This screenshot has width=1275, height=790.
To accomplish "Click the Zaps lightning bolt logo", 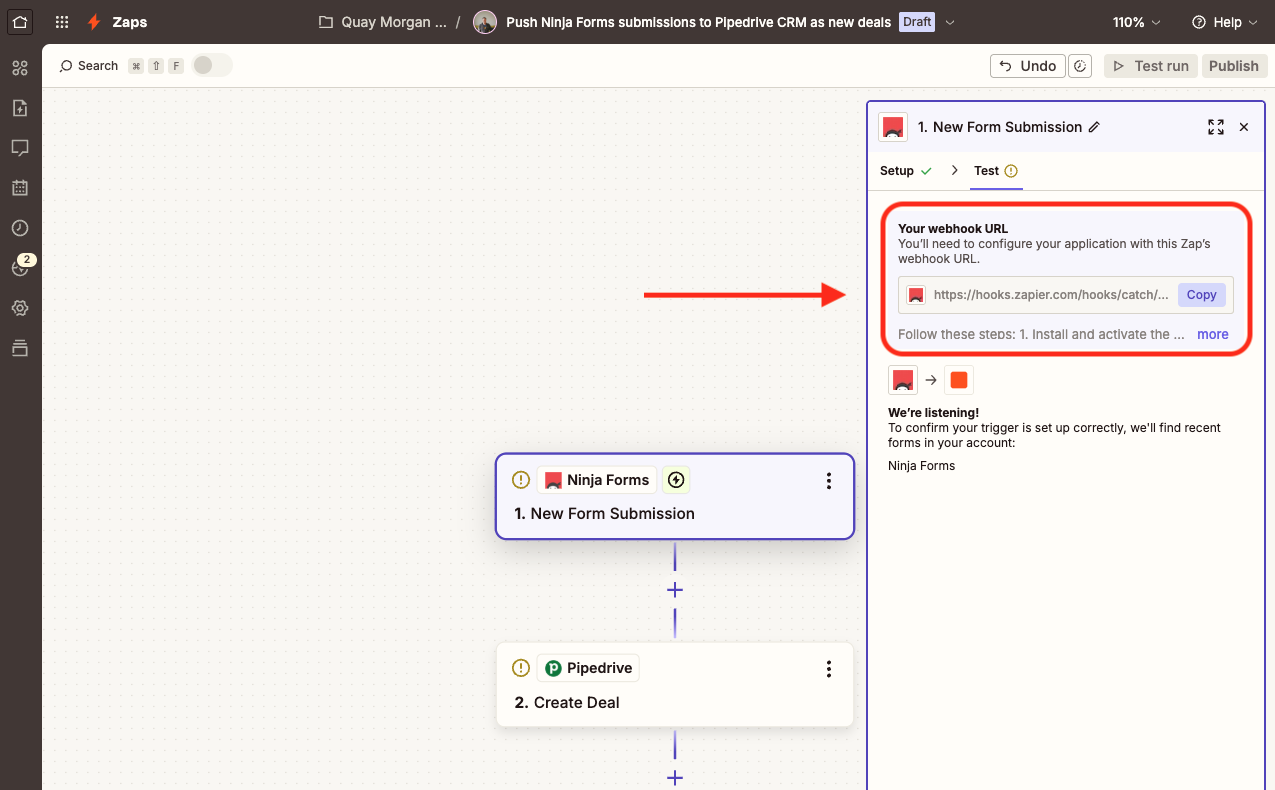I will coord(94,22).
